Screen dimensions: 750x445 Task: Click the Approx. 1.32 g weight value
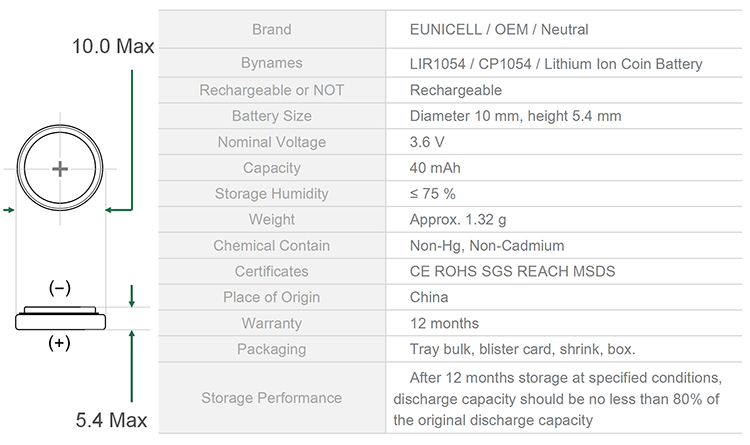click(458, 220)
